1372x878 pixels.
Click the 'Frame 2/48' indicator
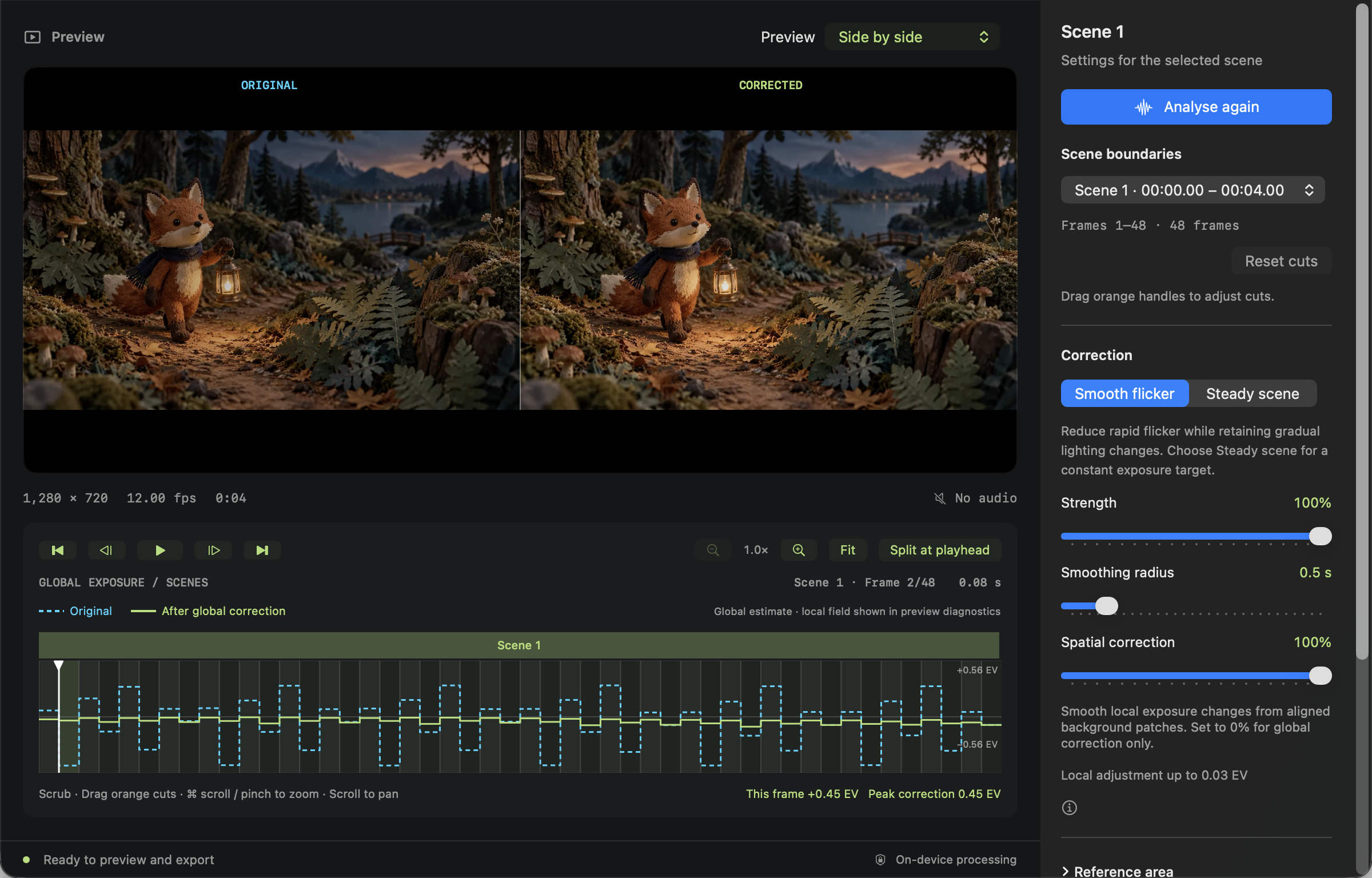point(900,582)
